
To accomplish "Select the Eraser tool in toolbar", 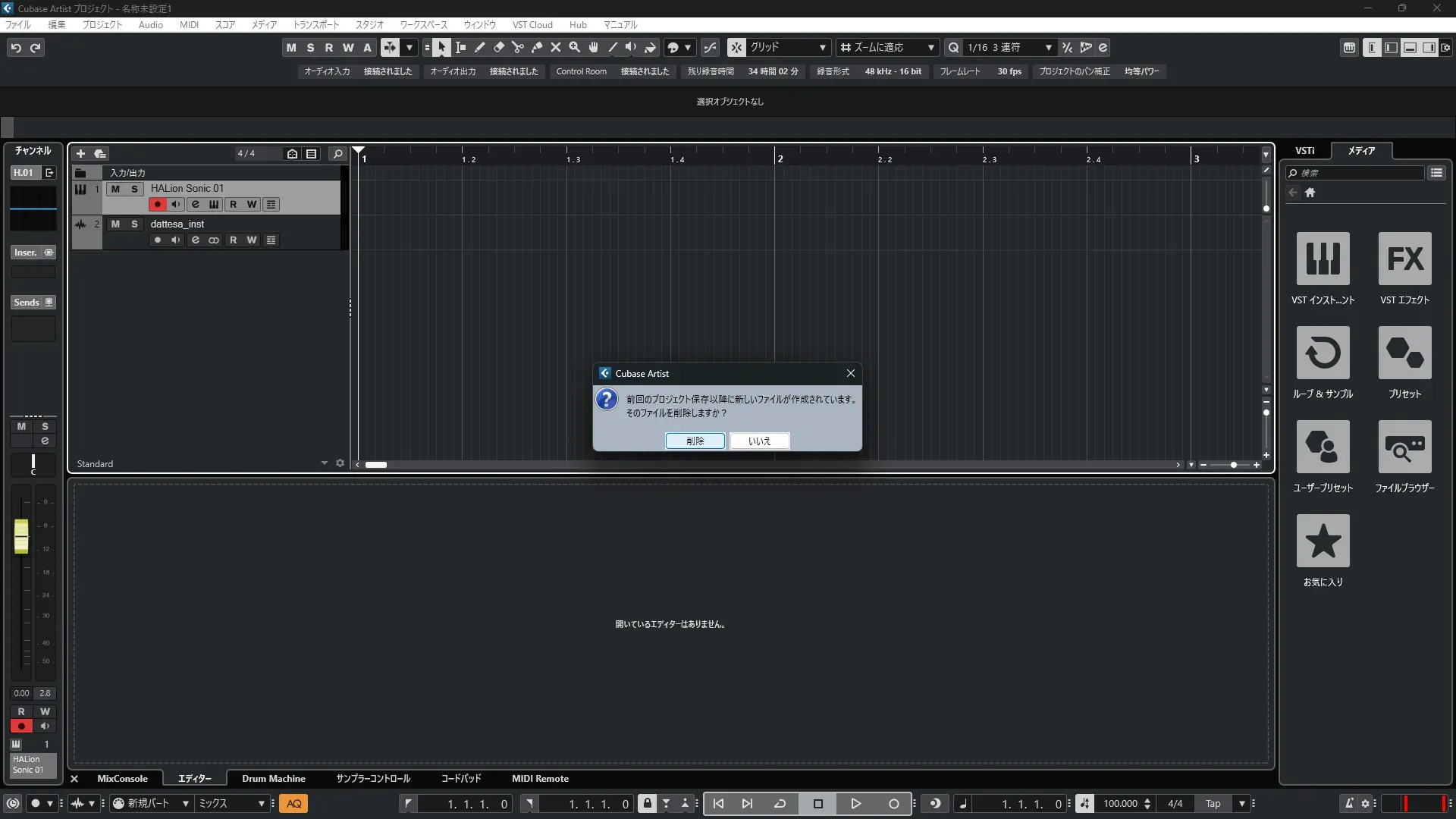I will (498, 47).
